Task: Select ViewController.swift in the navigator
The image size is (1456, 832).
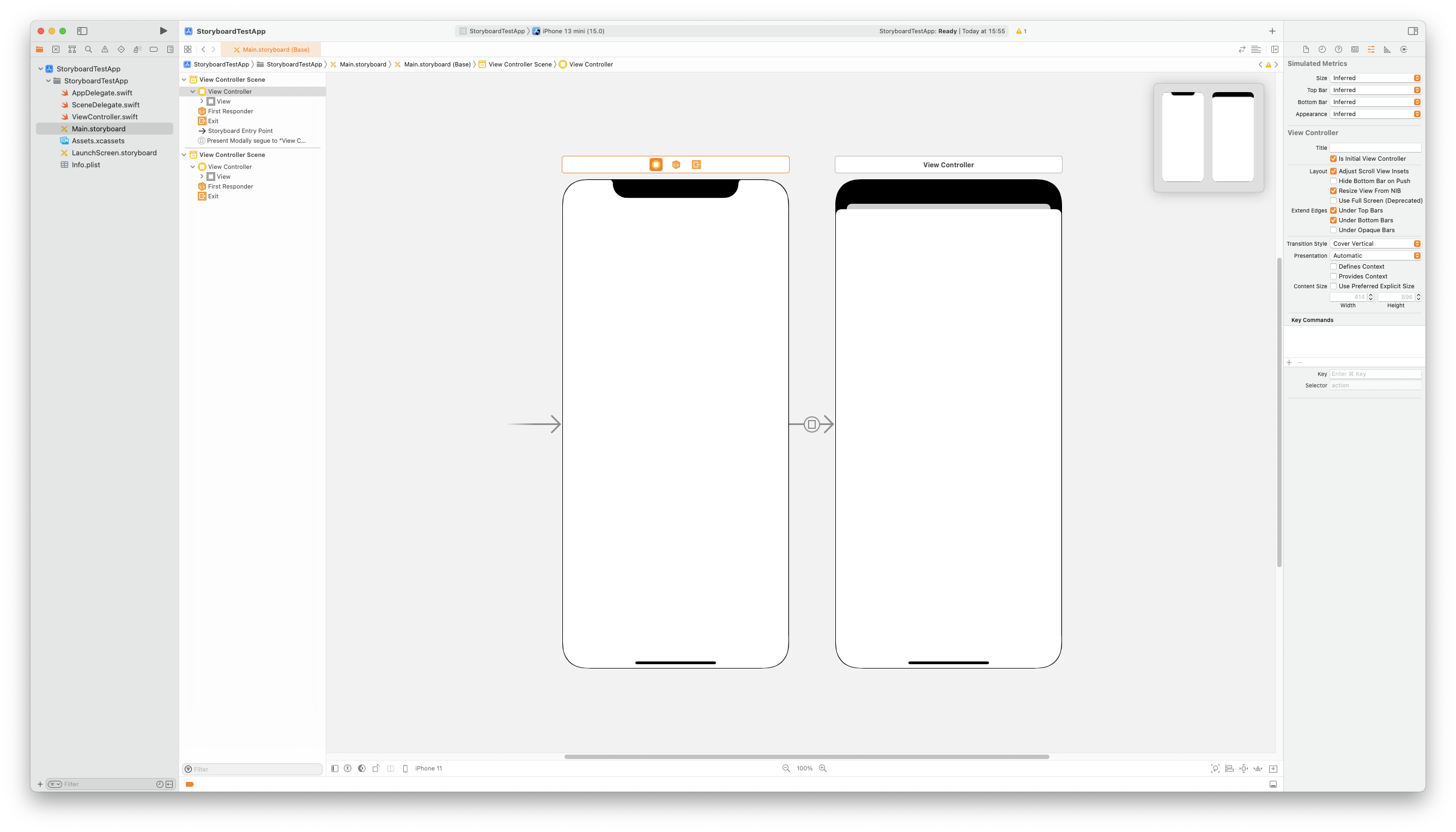Action: [105, 117]
